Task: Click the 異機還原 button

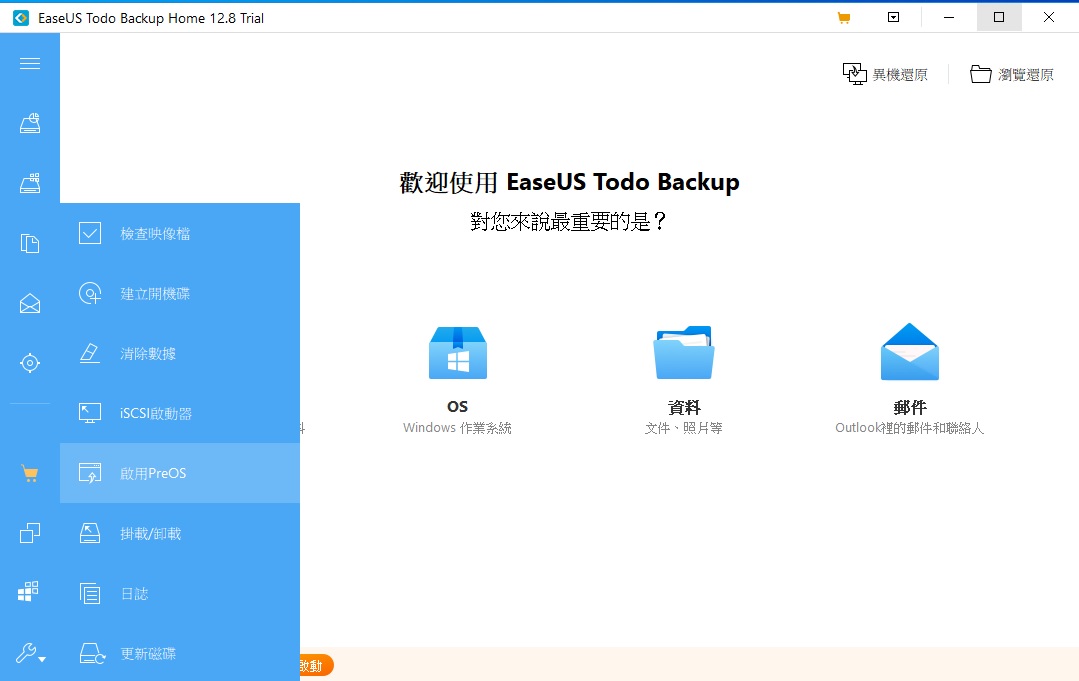Action: (x=885, y=74)
